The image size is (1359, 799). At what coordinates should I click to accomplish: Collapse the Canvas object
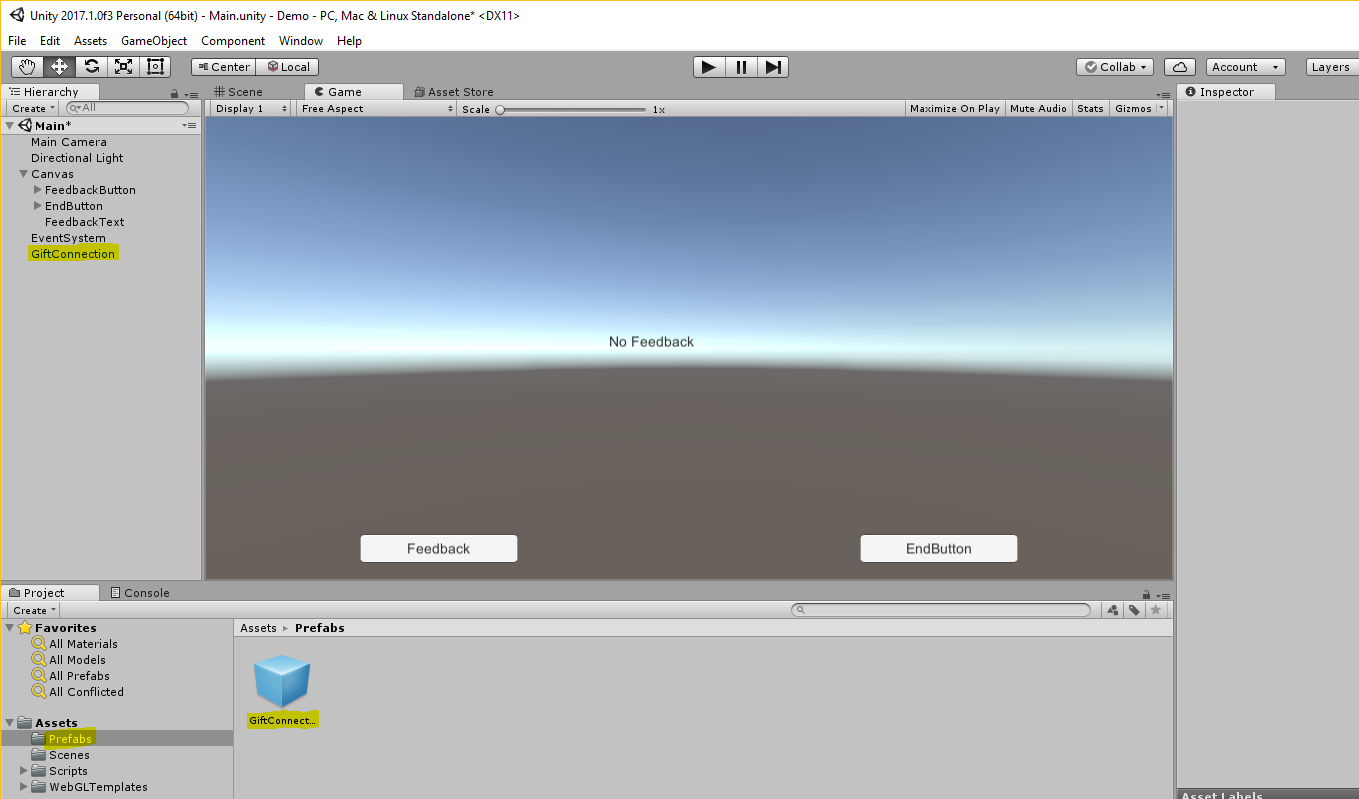click(24, 174)
